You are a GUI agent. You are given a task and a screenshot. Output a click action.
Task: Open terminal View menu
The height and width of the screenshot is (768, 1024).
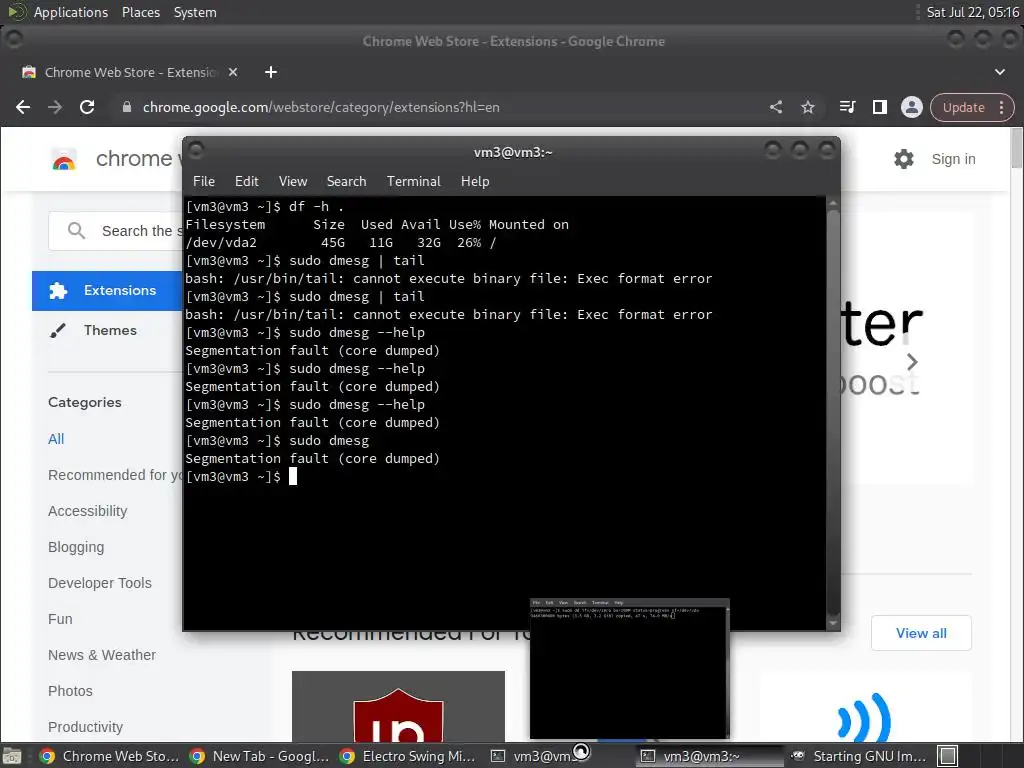coord(293,181)
